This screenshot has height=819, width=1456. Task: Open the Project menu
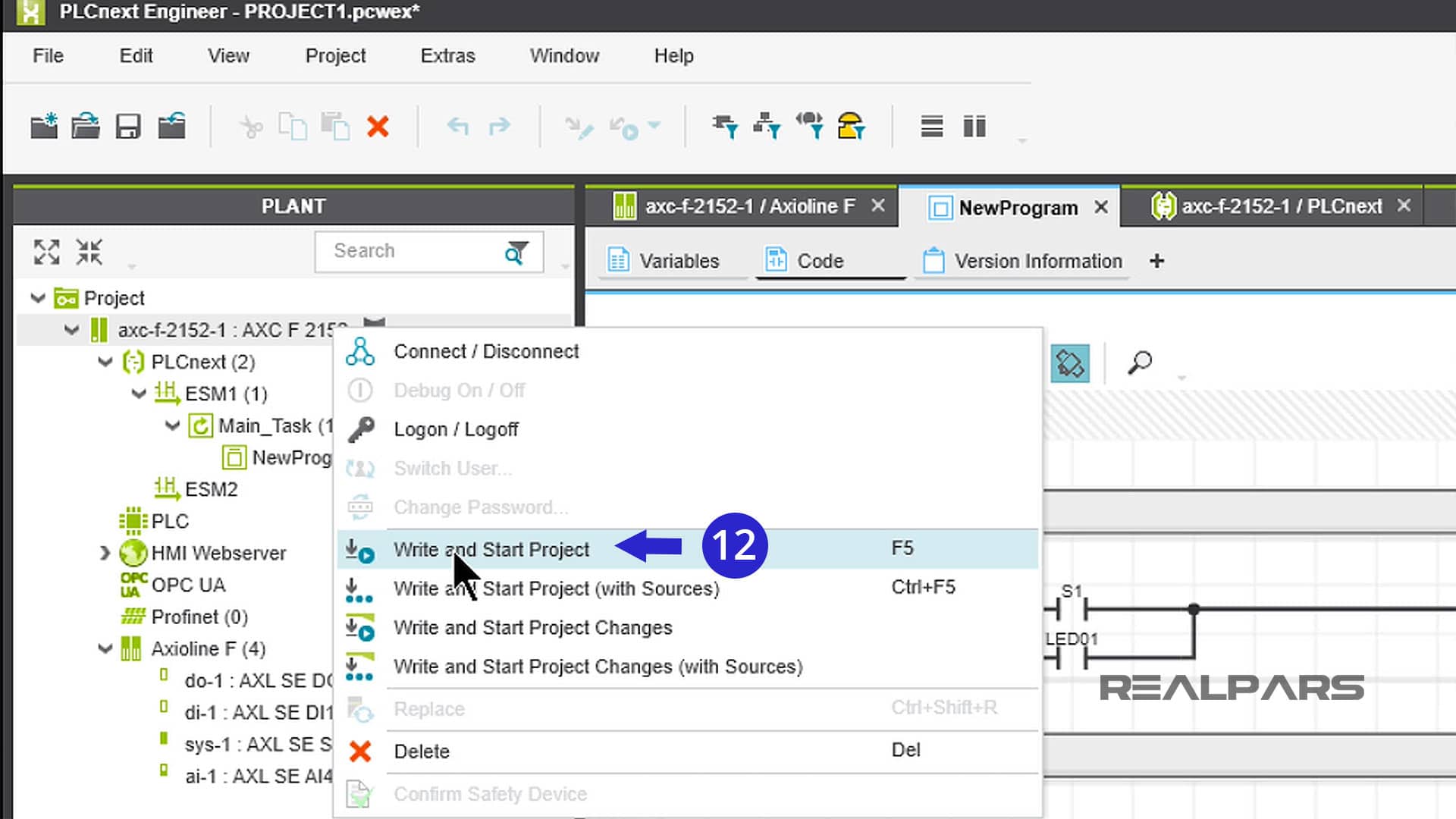point(335,56)
